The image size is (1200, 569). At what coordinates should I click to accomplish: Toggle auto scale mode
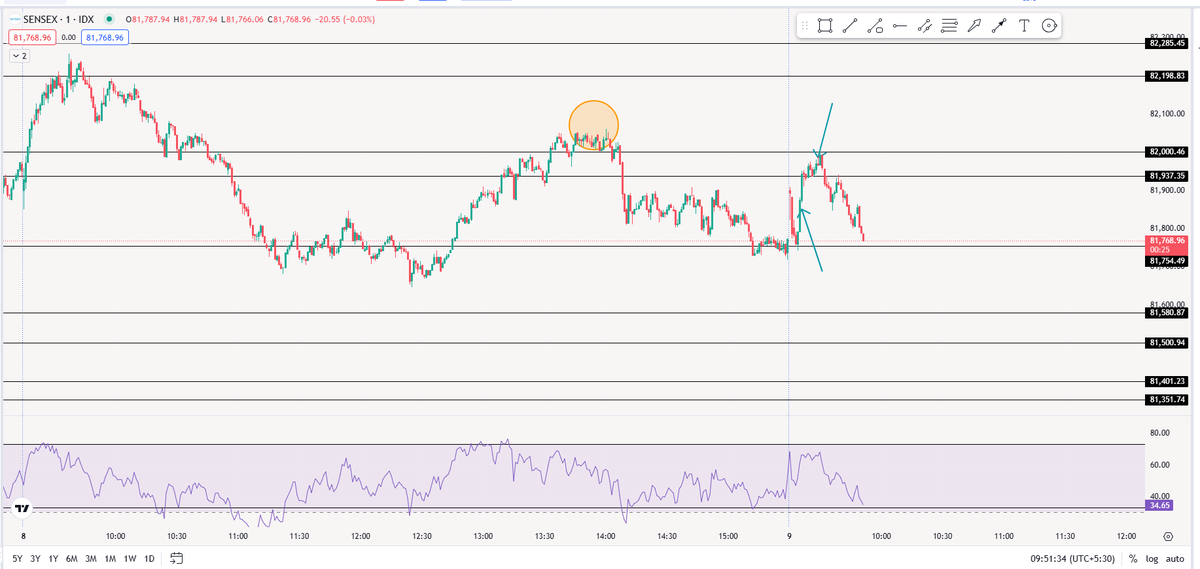(1175, 558)
